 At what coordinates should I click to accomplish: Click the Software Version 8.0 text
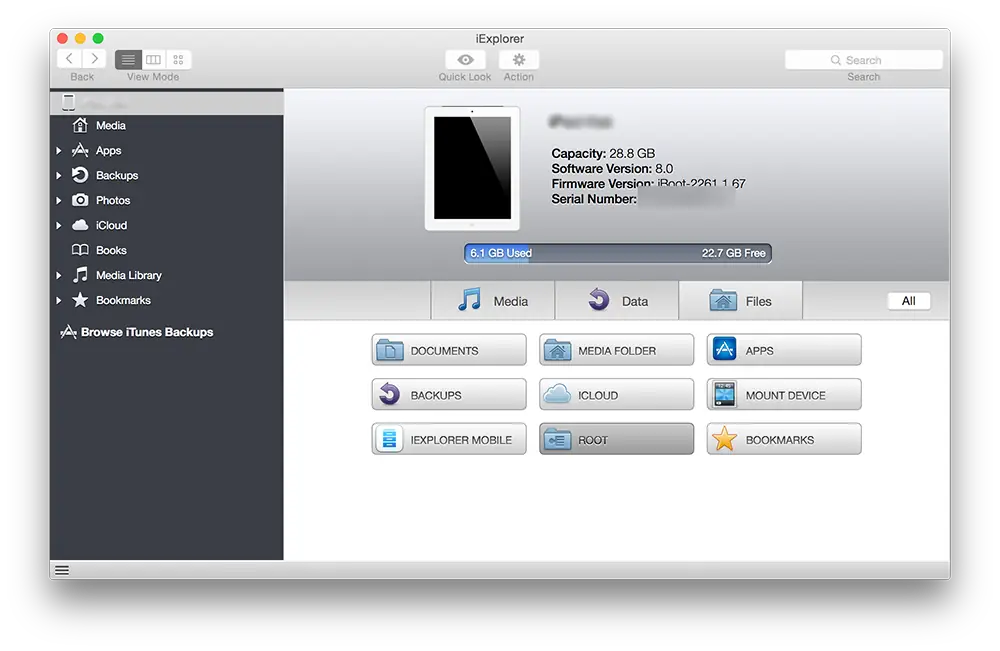pyautogui.click(x=612, y=168)
